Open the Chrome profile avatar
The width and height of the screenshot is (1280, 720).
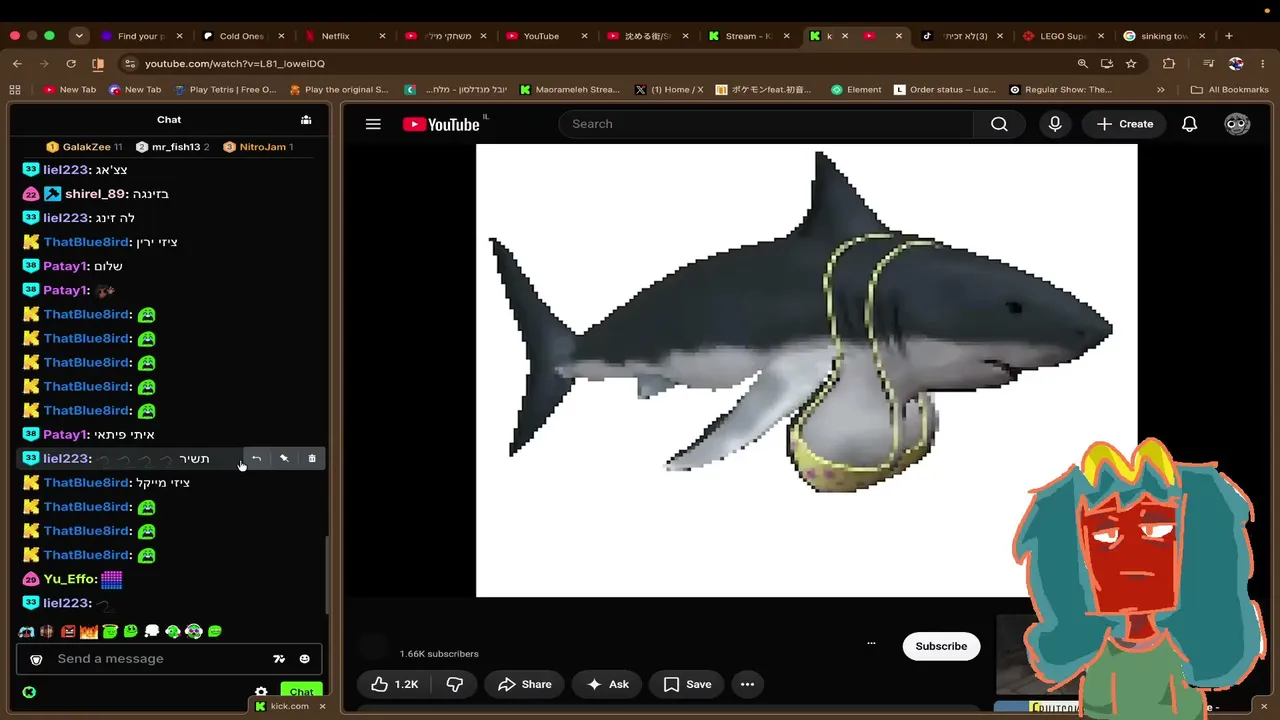pos(1236,63)
